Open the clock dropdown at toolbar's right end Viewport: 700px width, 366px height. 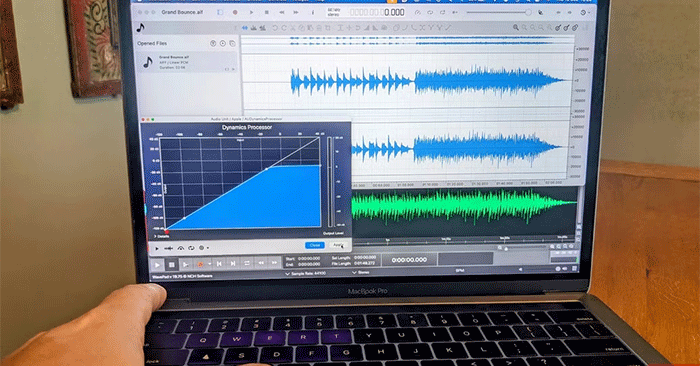(584, 12)
